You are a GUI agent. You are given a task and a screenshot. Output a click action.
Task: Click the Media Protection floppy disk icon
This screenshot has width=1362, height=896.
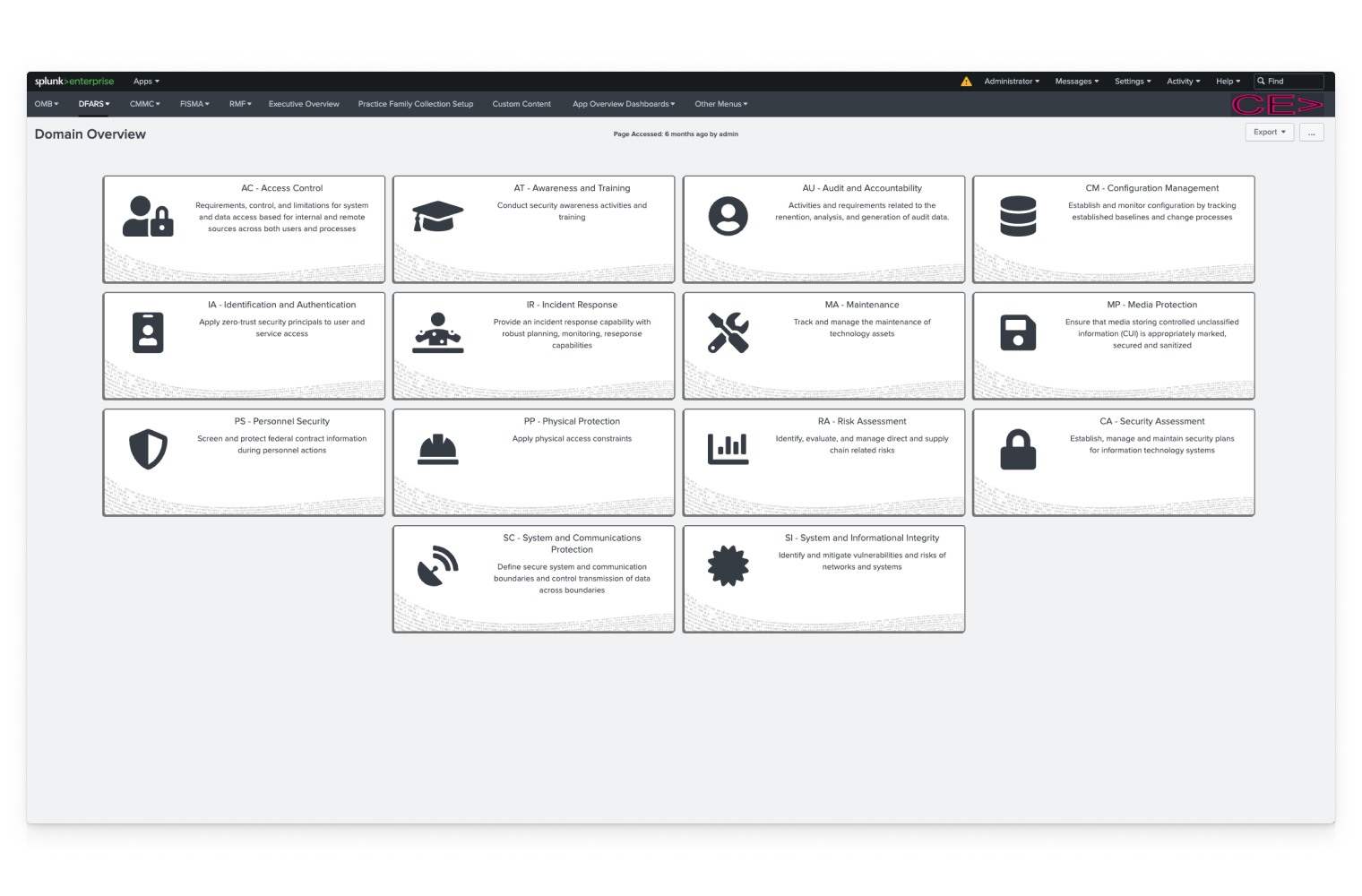click(1018, 333)
